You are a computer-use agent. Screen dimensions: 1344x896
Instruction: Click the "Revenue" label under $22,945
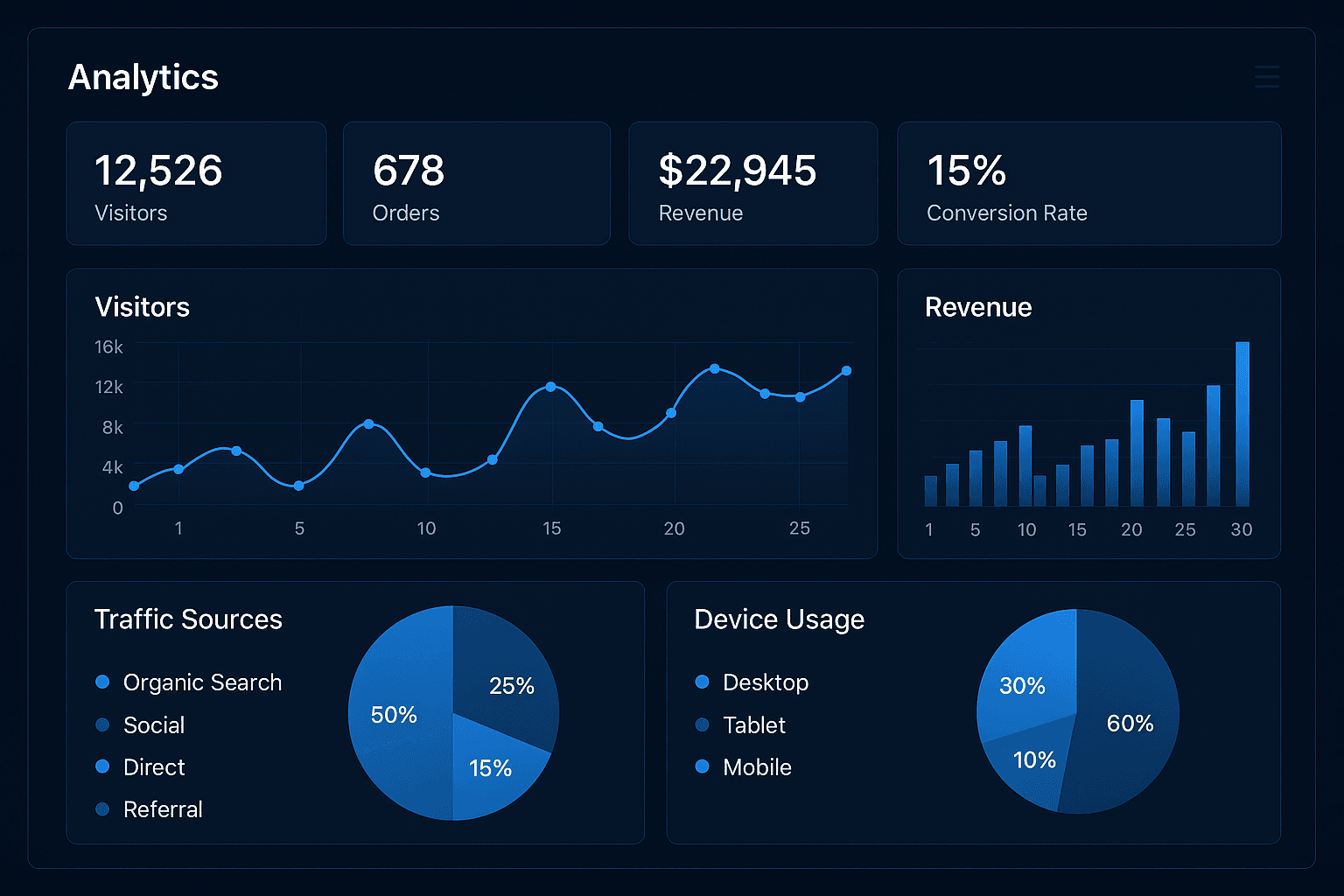(701, 213)
